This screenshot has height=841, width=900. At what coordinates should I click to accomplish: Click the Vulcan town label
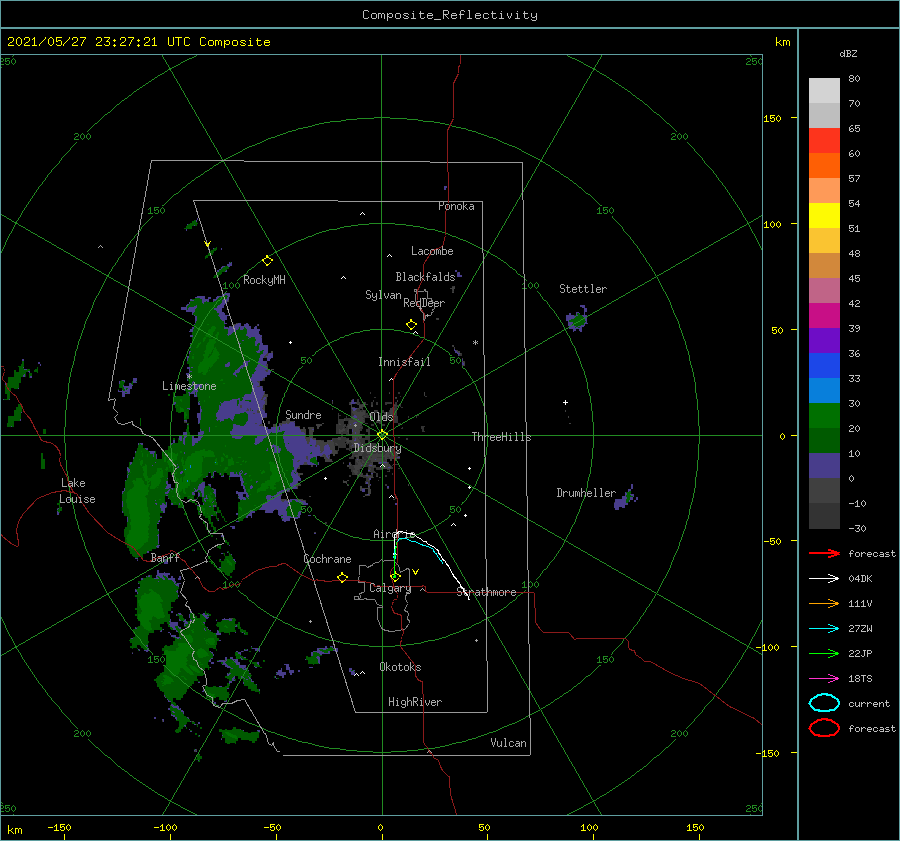(508, 743)
